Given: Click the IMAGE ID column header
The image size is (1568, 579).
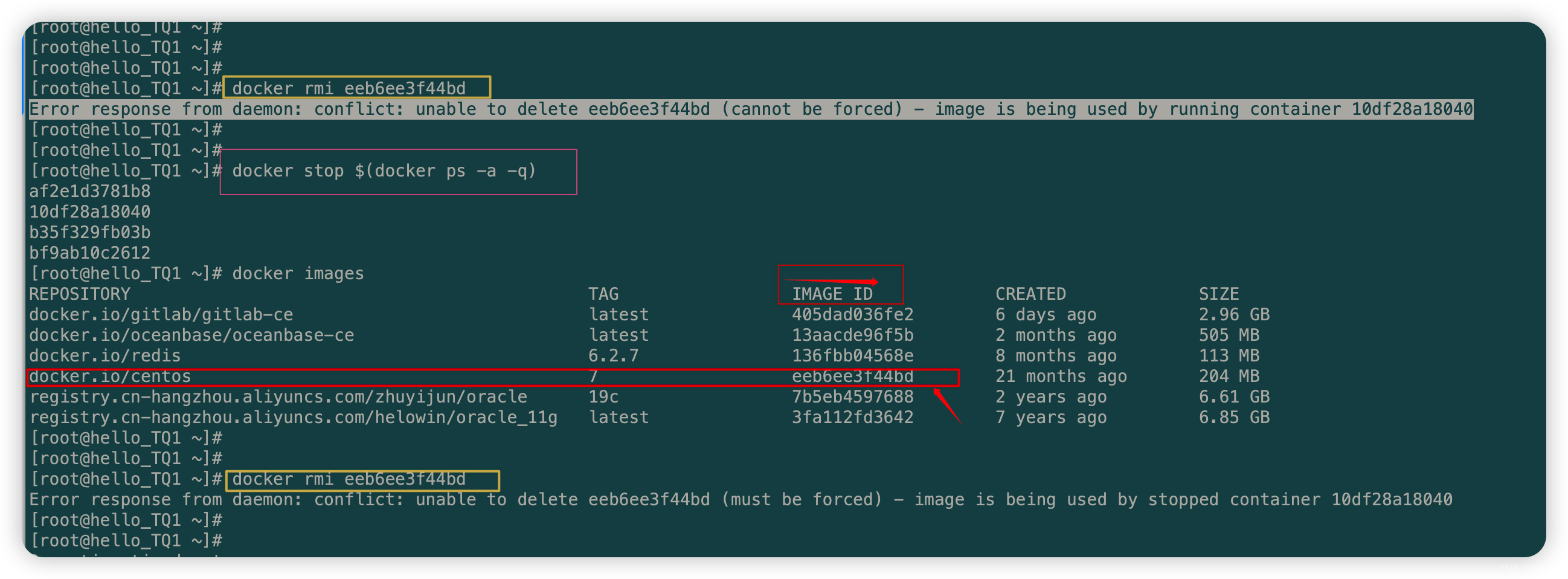Looking at the screenshot, I should (x=832, y=295).
